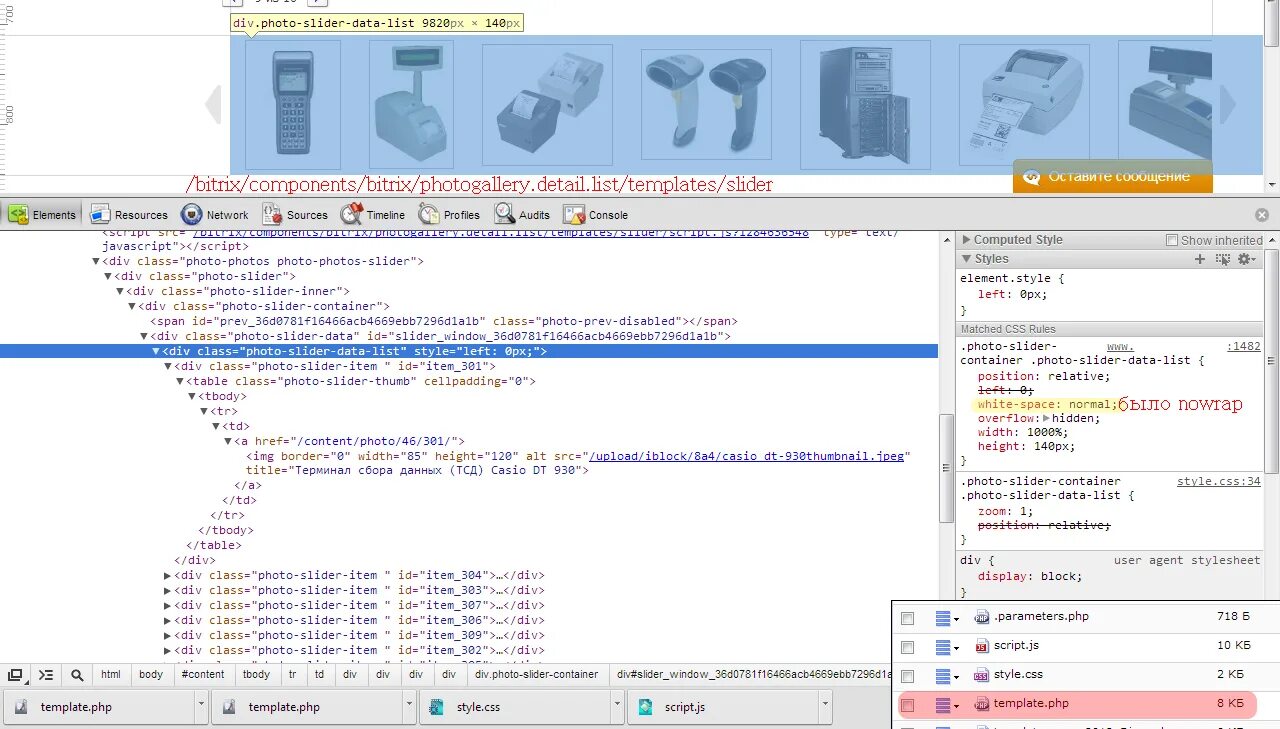Click the pair of barcode scanners thumbnail
The image size is (1280, 729).
pyautogui.click(x=706, y=105)
